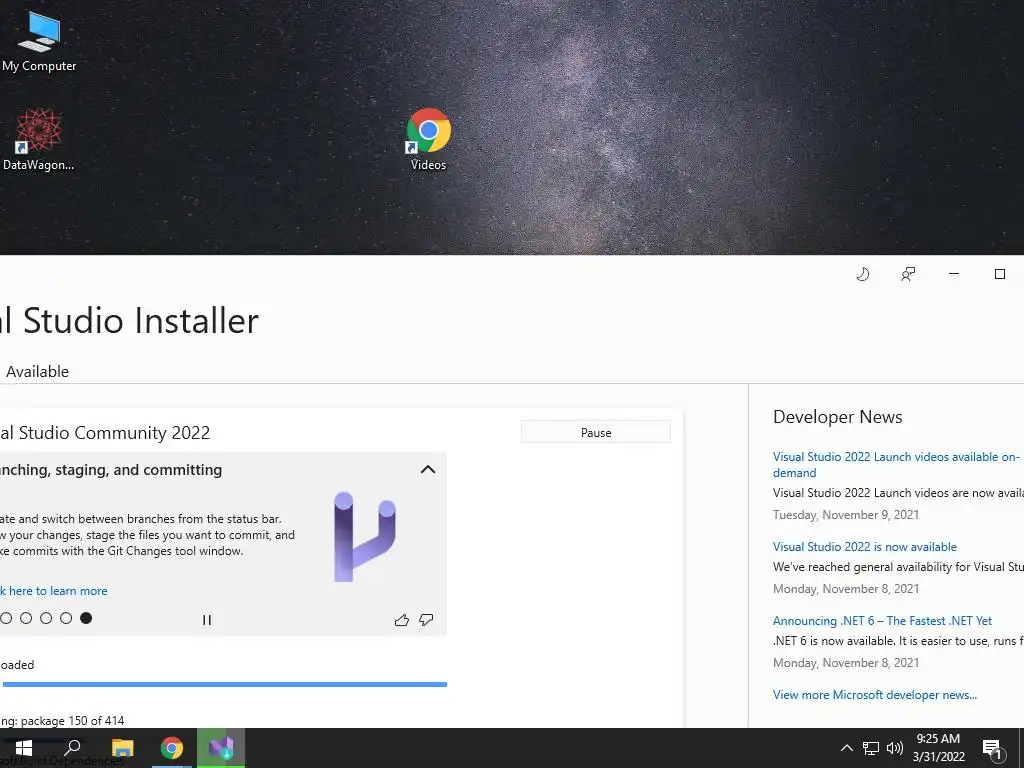Open the 'here to learn more' link
This screenshot has width=1024, height=768.
pyautogui.click(x=58, y=591)
